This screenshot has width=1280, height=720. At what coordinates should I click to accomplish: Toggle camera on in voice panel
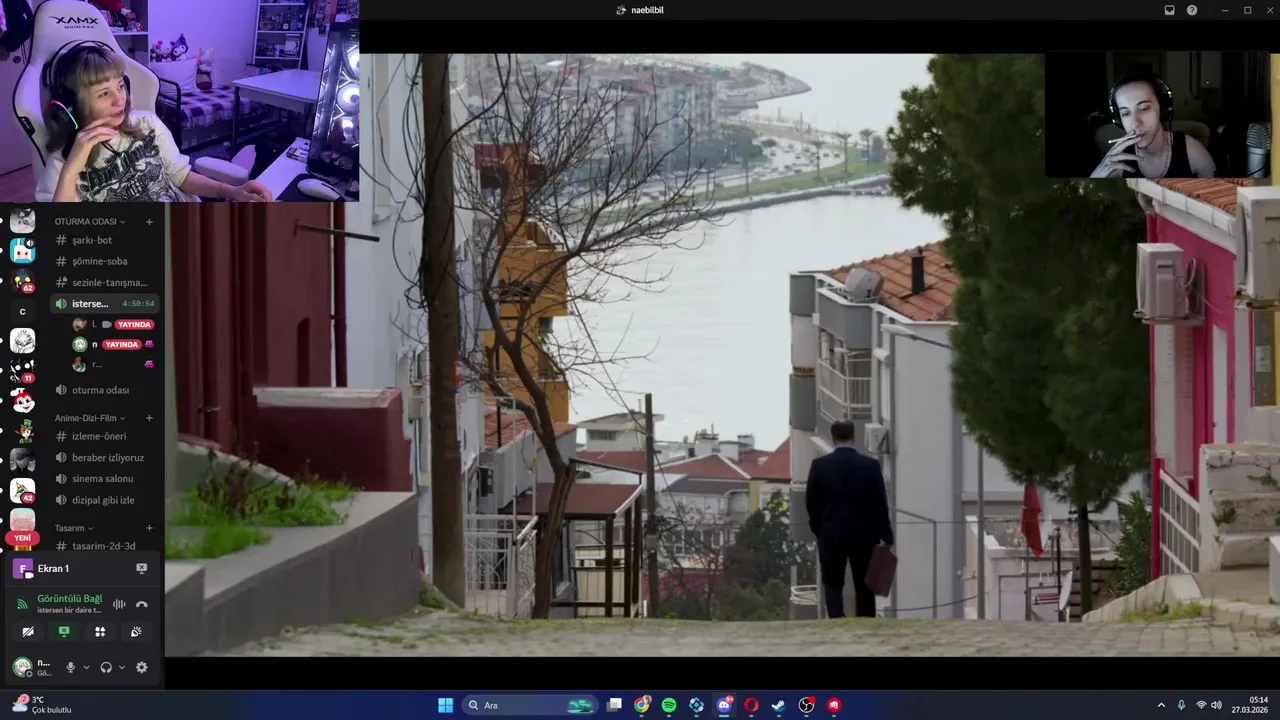point(28,632)
